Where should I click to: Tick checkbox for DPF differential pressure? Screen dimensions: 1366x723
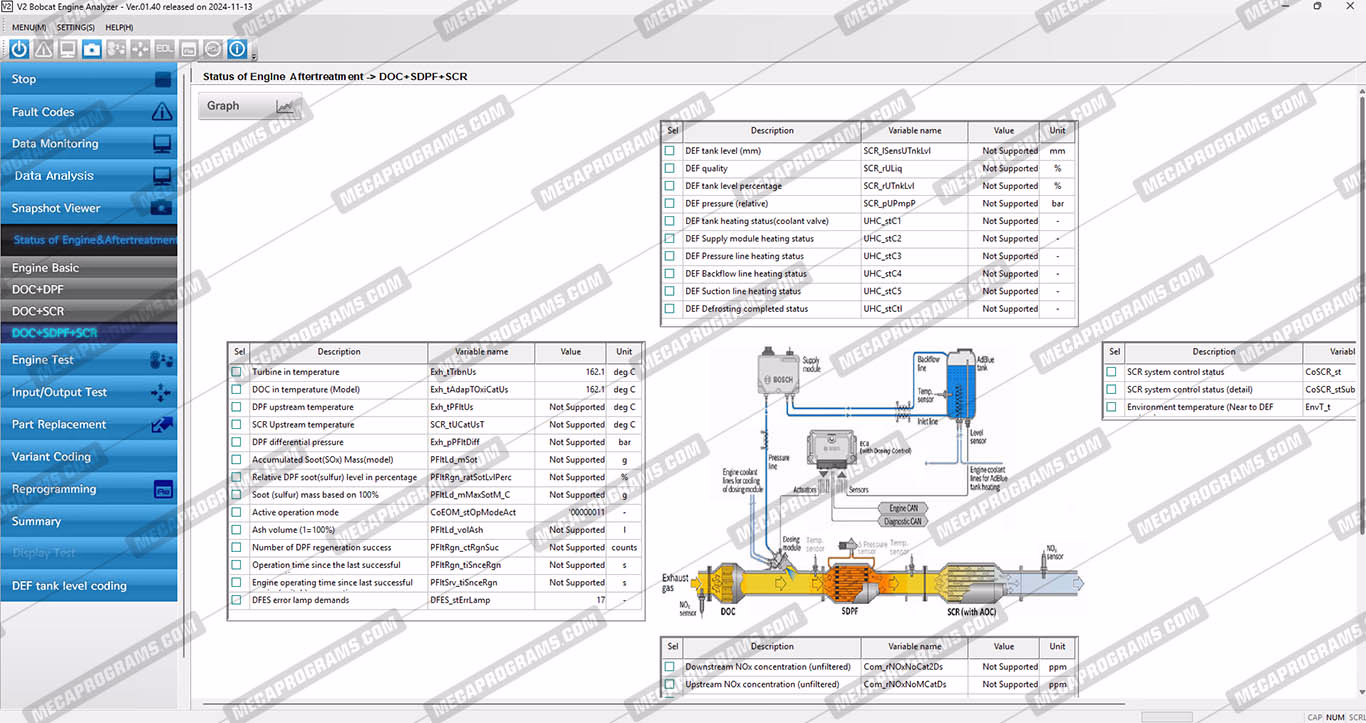click(x=237, y=442)
